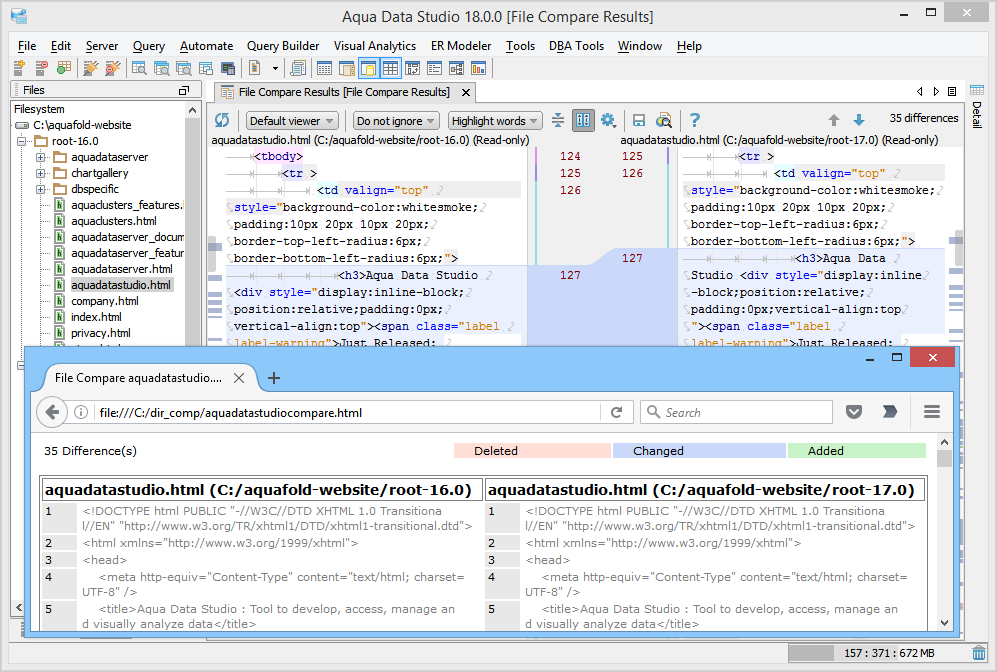Open the console window toolbar icon

pos(228,68)
